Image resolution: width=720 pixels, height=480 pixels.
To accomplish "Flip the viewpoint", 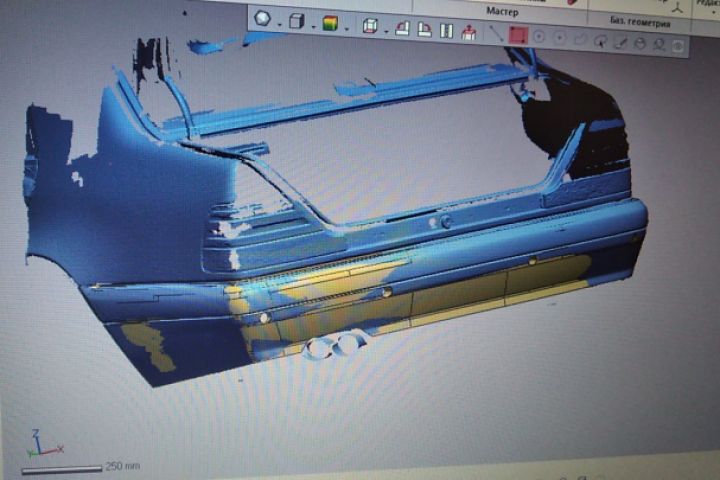I will click(x=446, y=31).
